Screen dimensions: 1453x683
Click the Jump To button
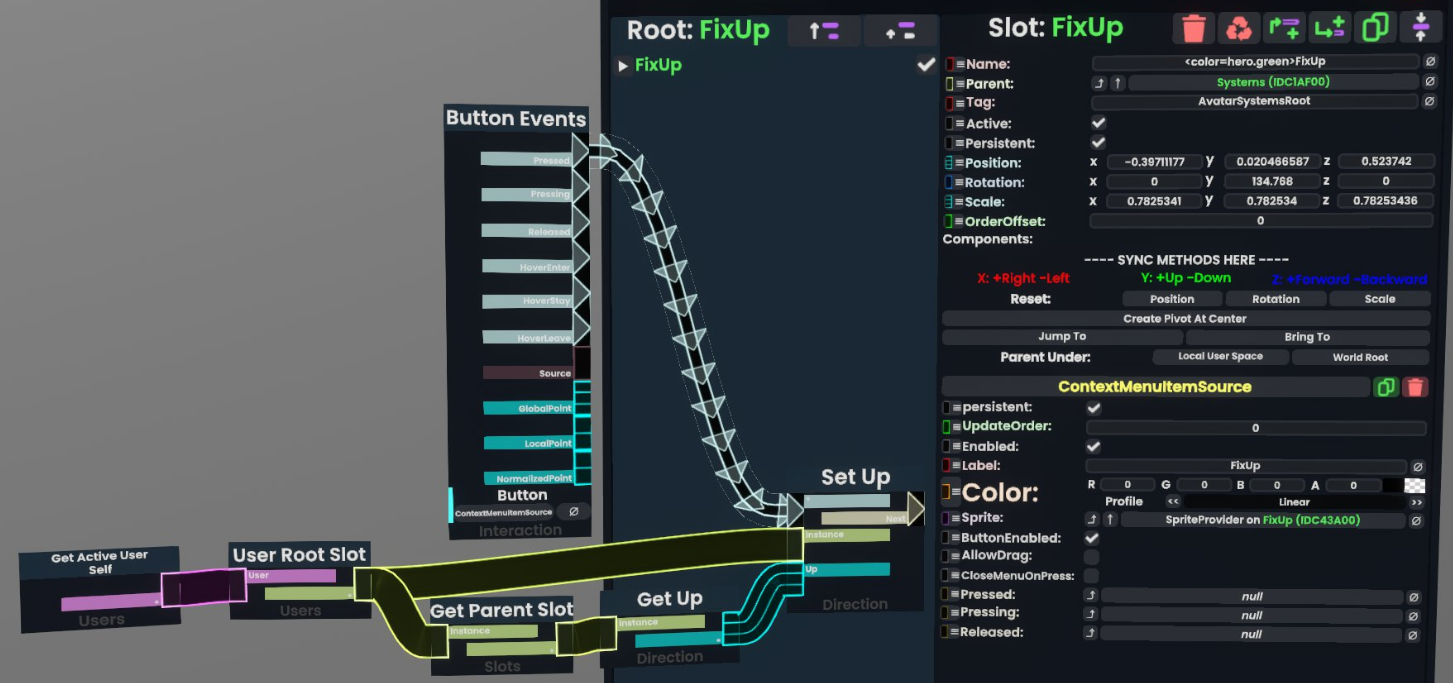coord(1061,337)
